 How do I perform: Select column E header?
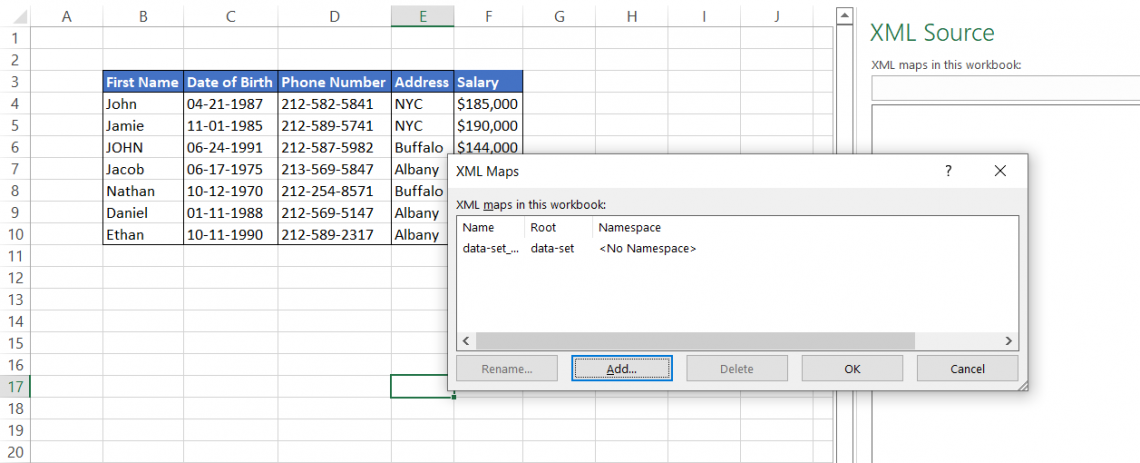pyautogui.click(x=423, y=16)
